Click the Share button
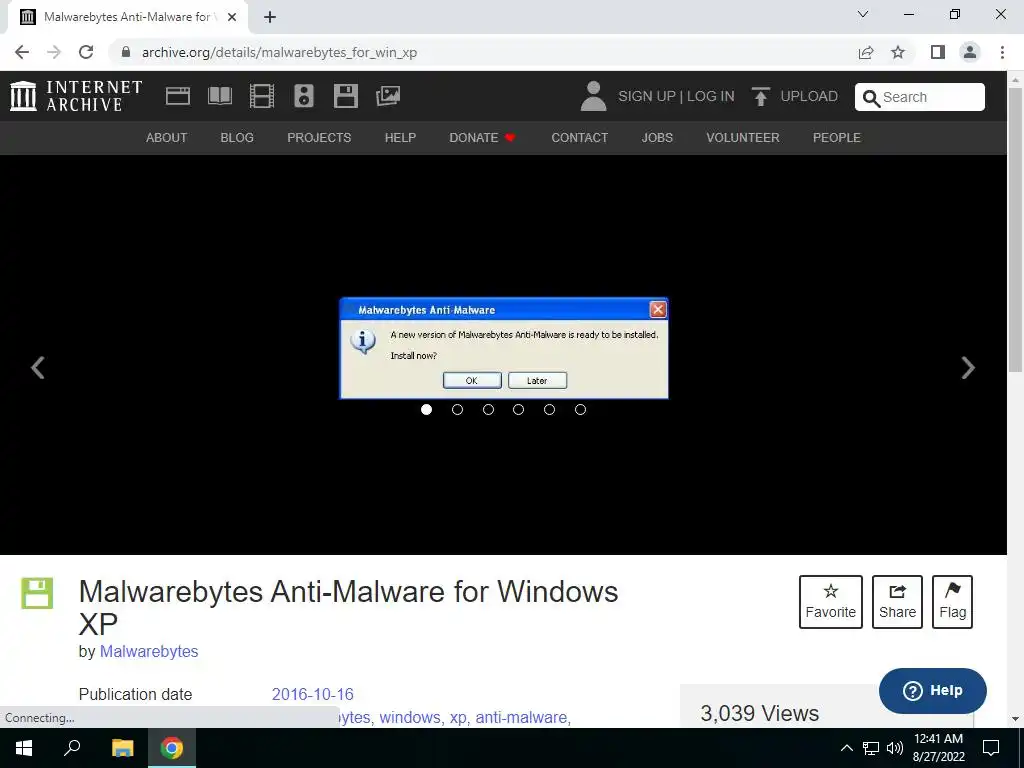Viewport: 1024px width, 768px height. (897, 601)
